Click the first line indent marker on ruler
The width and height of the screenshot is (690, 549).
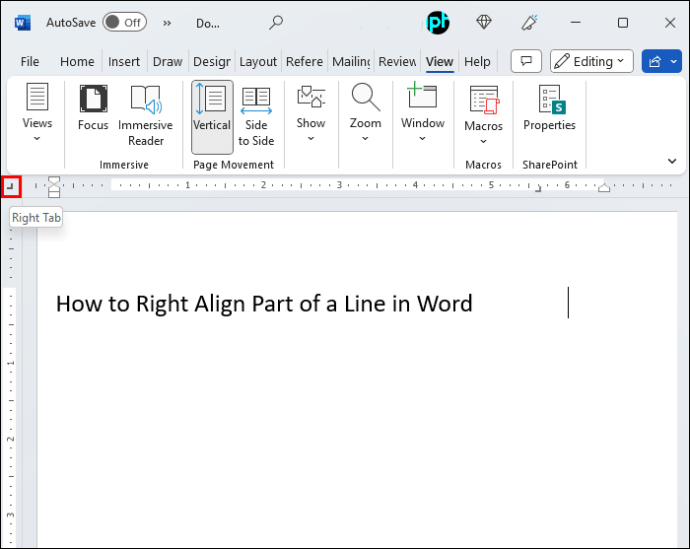point(54,180)
